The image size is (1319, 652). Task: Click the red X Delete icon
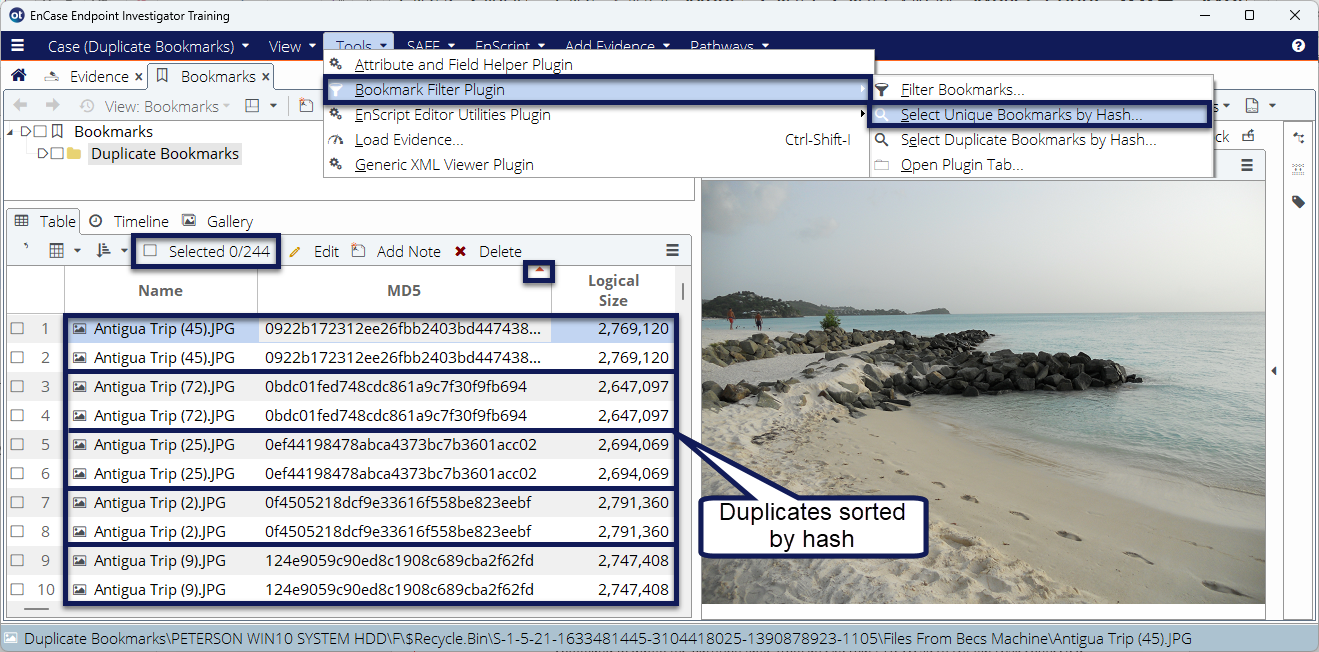click(460, 252)
